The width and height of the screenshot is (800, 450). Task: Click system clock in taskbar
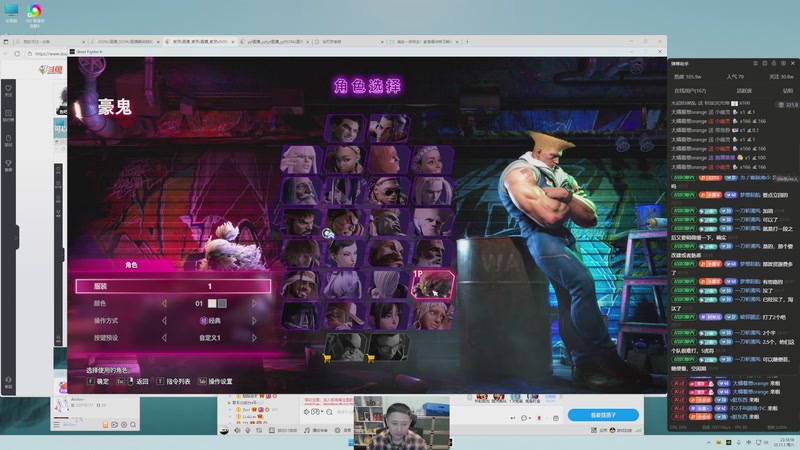pos(786,442)
